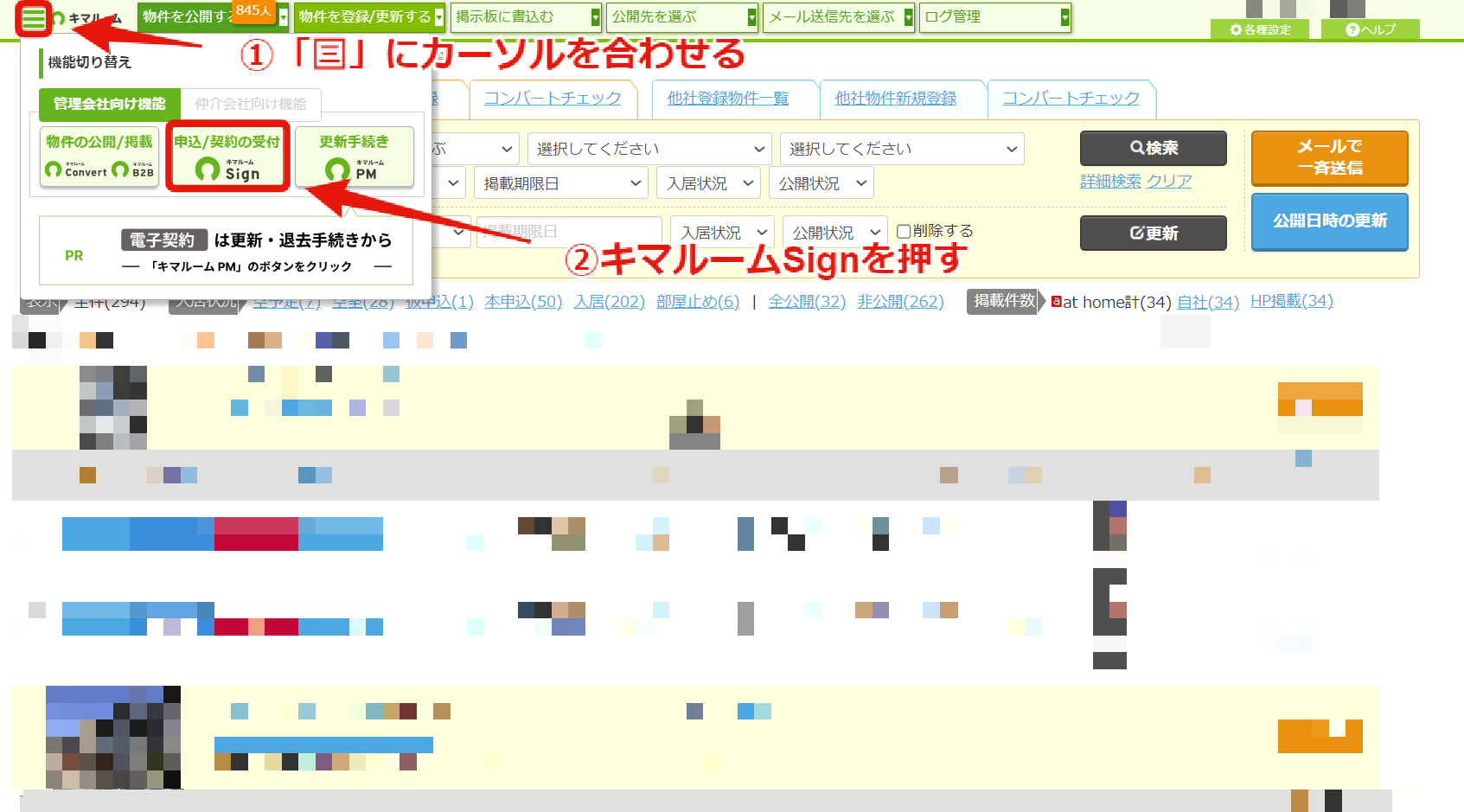Launch キマルーム Sign (申込/契約の受付)
1464x812 pixels.
tap(227, 157)
